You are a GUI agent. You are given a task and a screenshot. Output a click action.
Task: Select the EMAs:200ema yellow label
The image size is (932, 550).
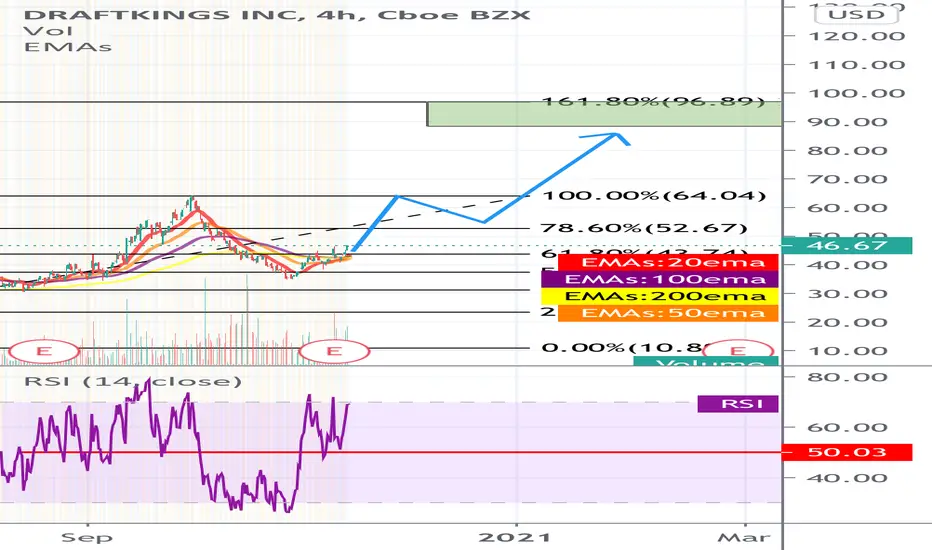click(x=660, y=296)
